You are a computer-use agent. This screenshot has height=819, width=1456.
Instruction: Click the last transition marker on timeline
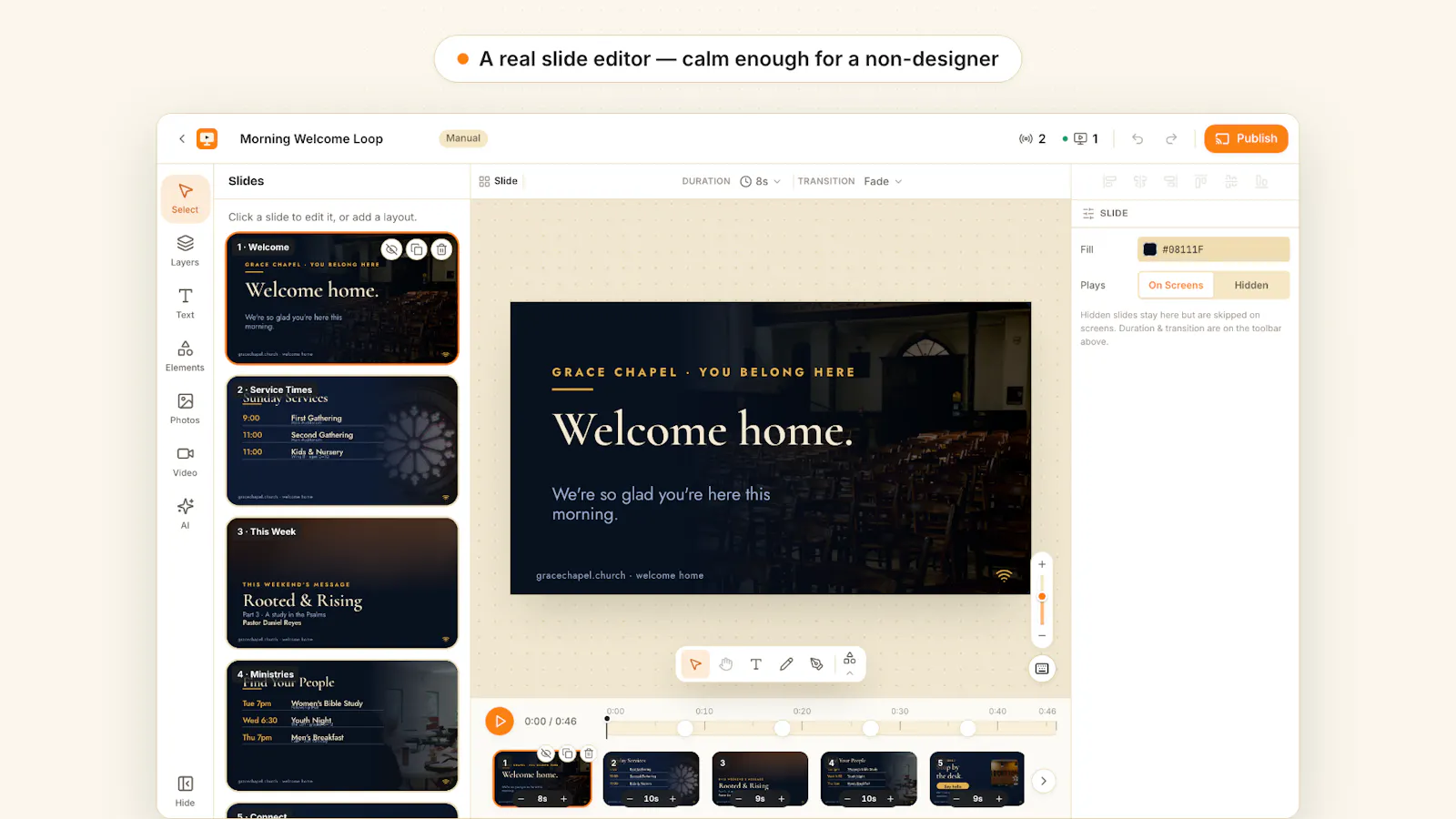tap(967, 728)
